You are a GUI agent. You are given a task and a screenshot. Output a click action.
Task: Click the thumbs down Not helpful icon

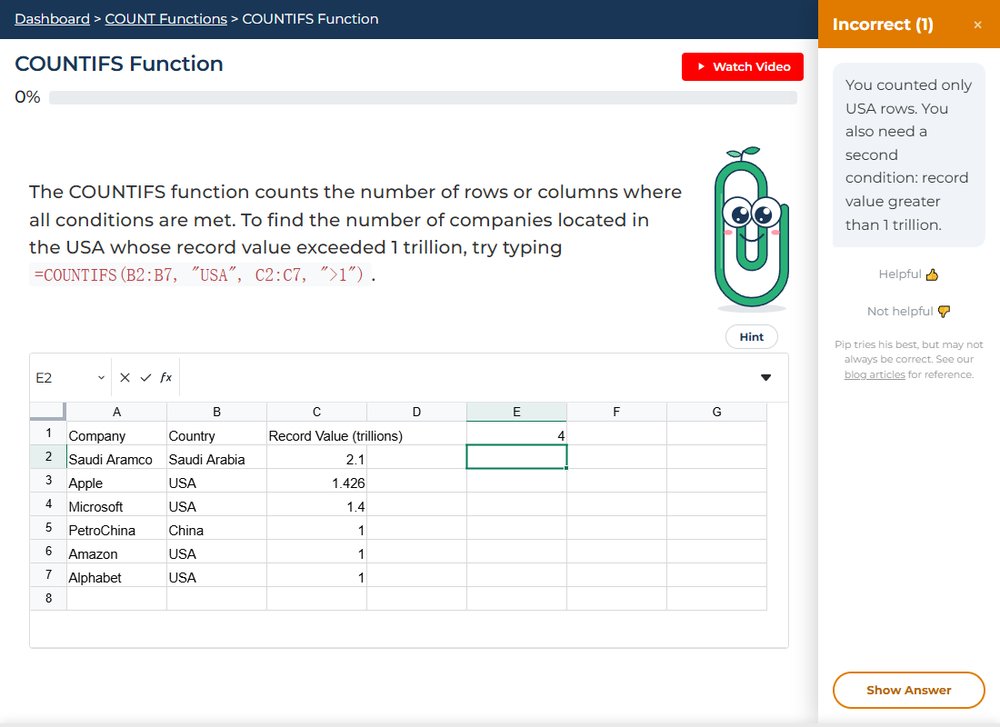pos(944,311)
